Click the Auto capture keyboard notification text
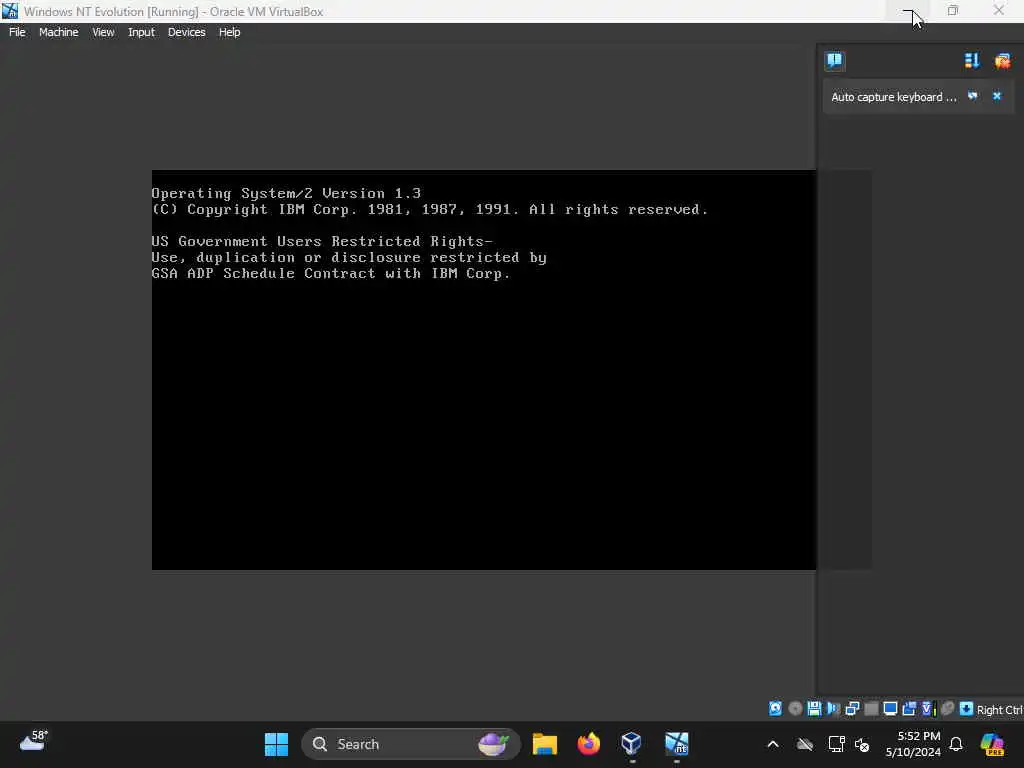 tap(893, 97)
